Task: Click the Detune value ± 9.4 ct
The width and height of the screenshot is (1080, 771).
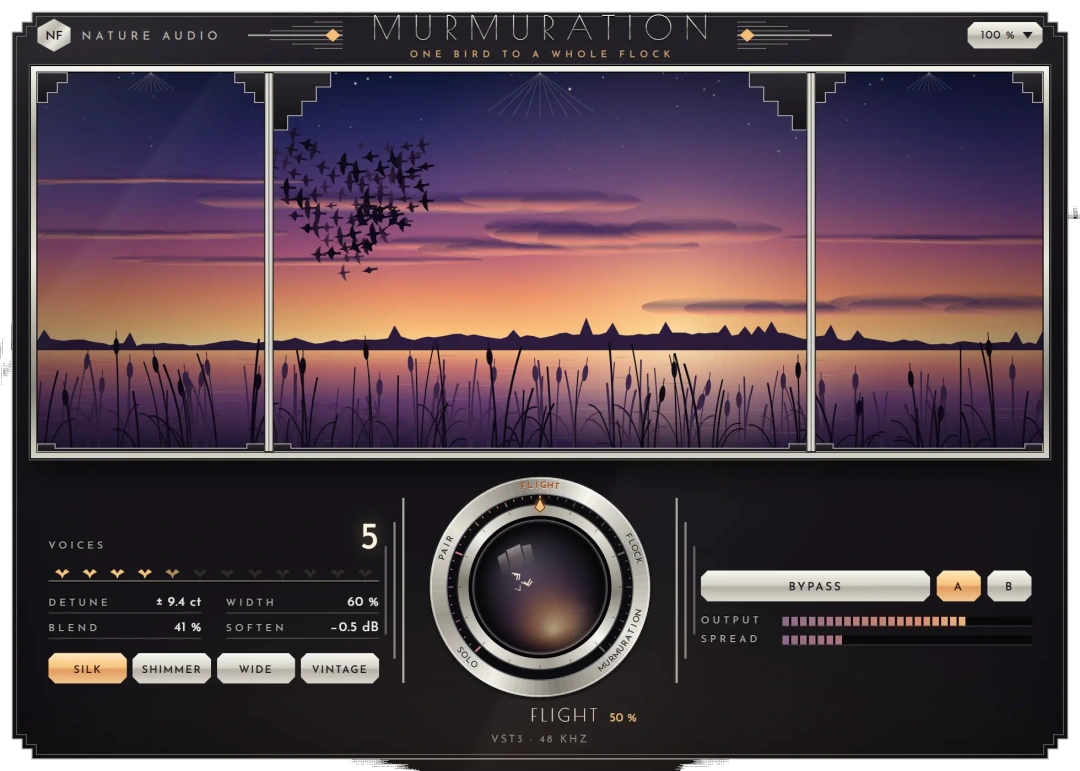Action: pos(178,602)
